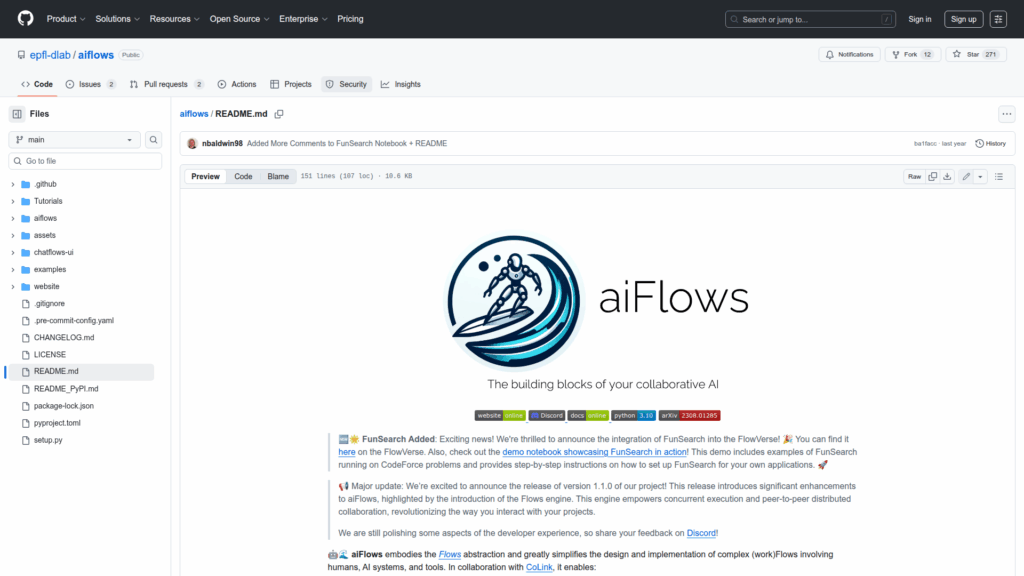
Task: Switch to Blame view
Action: tap(277, 176)
